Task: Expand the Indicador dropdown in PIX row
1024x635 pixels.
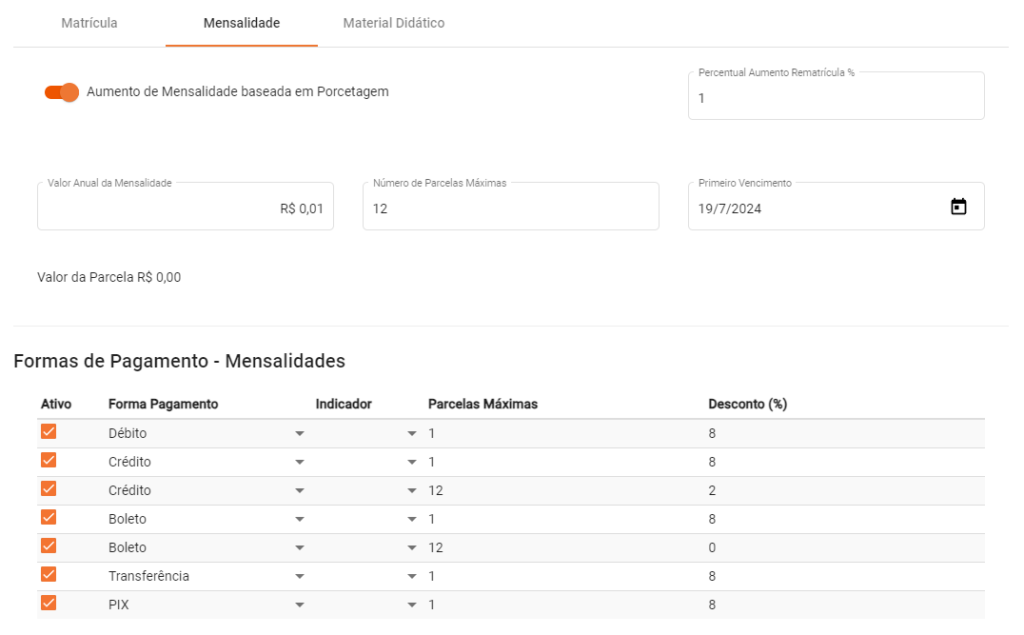Action: click(411, 605)
